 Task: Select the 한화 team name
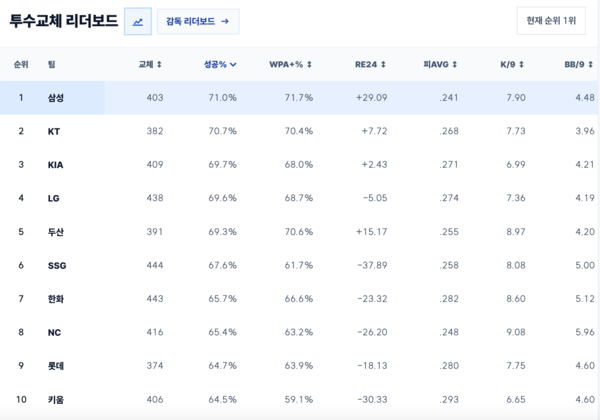pos(55,299)
